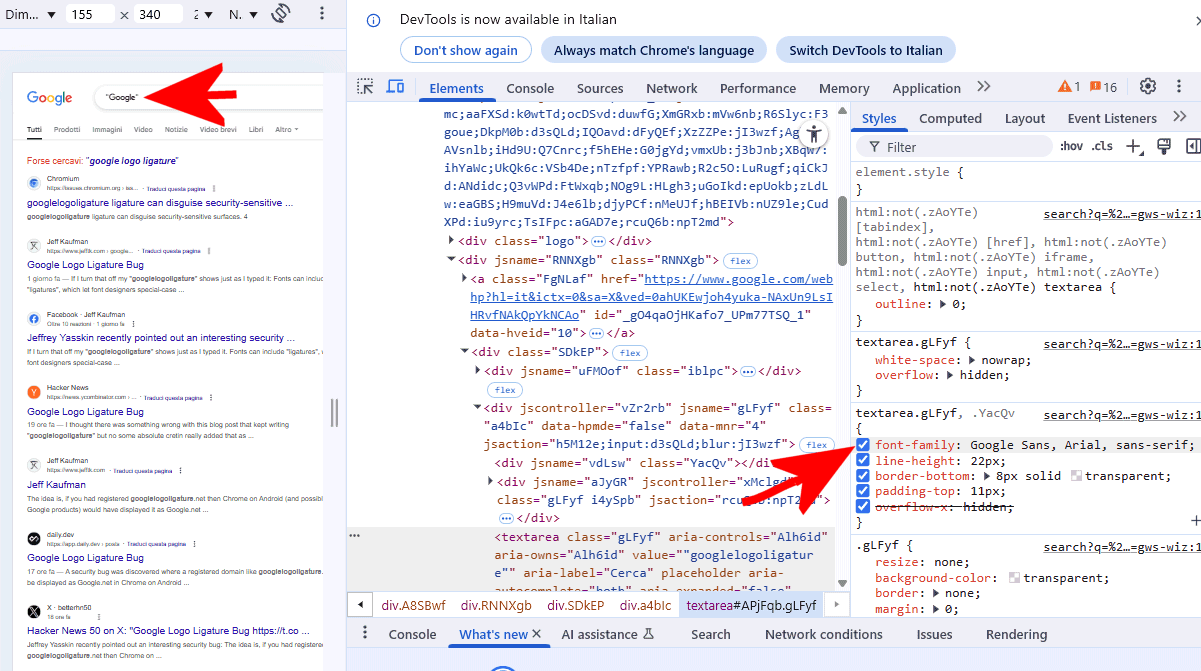This screenshot has height=671, width=1201.
Task: Open the AI assistance drawer tab
Action: point(607,634)
